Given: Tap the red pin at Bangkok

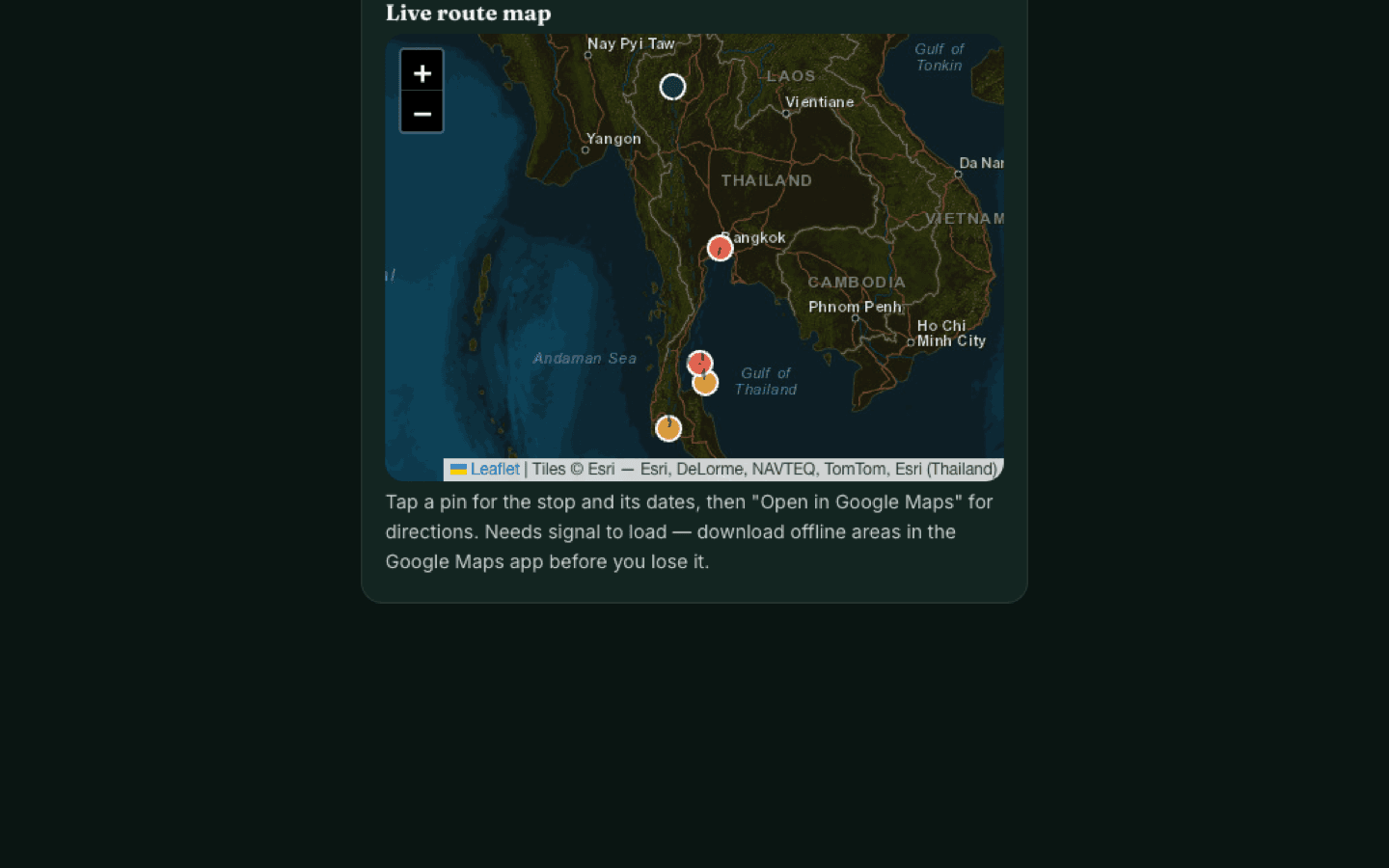Looking at the screenshot, I should click(720, 248).
